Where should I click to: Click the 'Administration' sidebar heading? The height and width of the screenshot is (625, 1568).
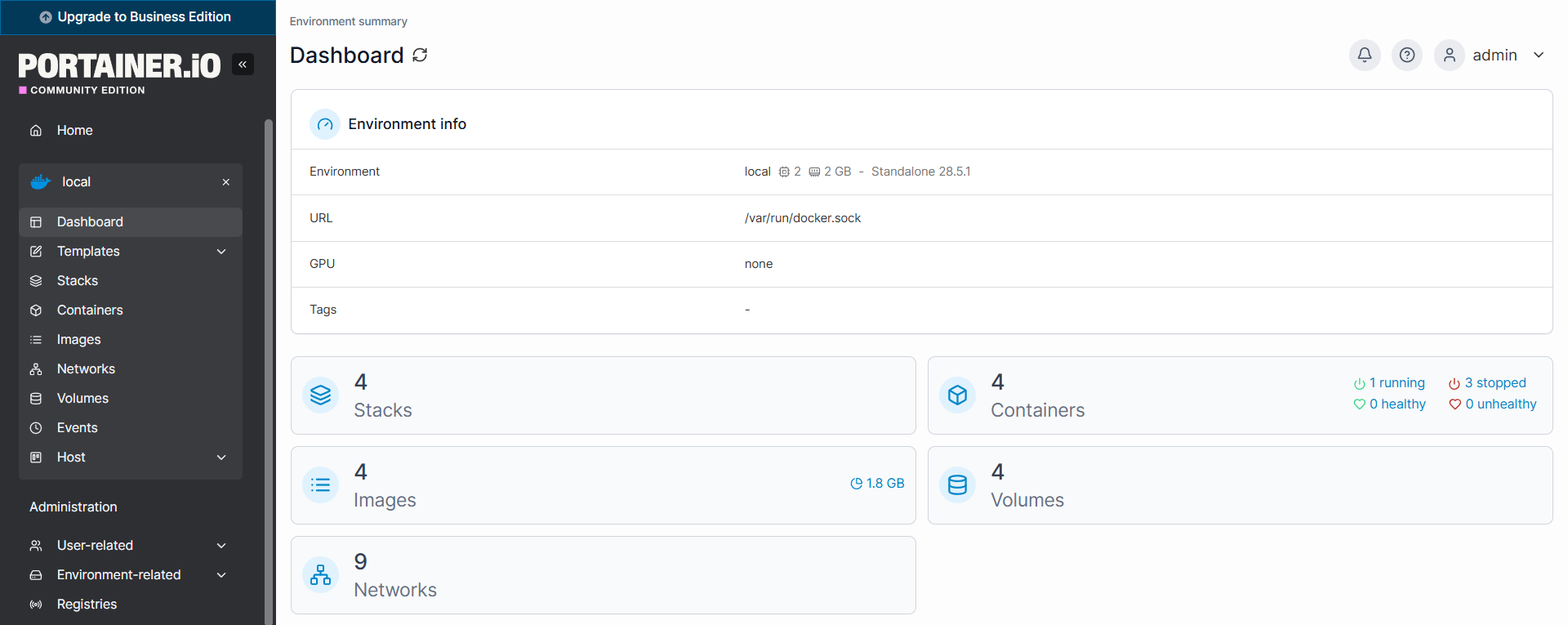[x=73, y=507]
